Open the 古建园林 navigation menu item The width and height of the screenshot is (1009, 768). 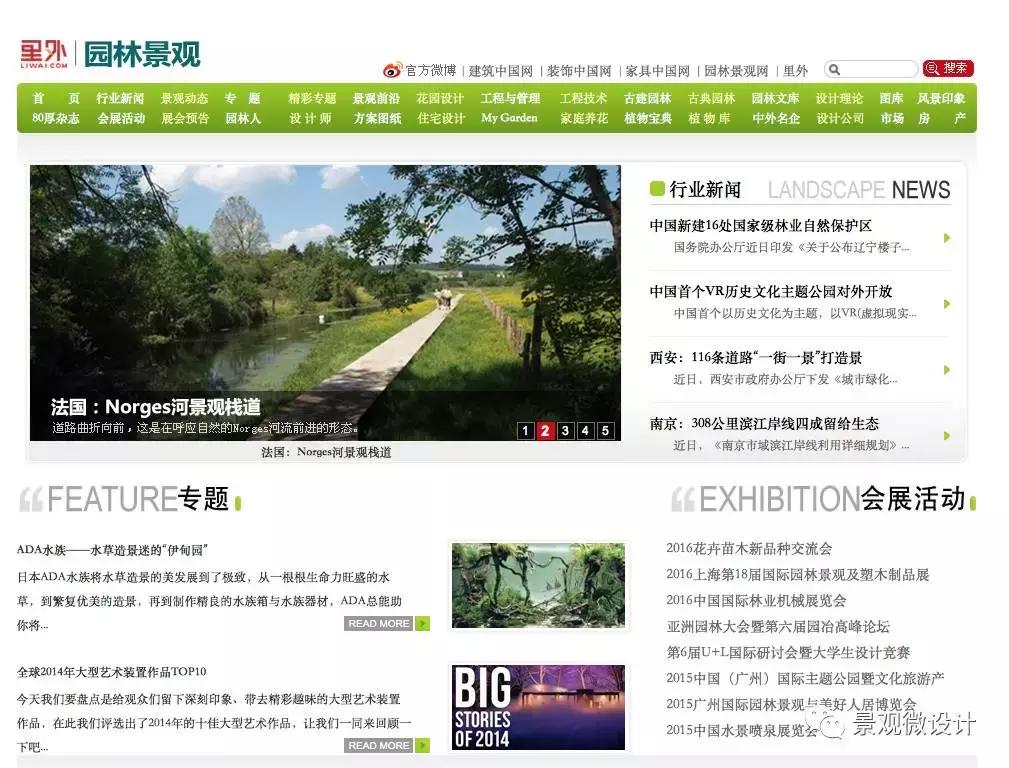click(649, 98)
